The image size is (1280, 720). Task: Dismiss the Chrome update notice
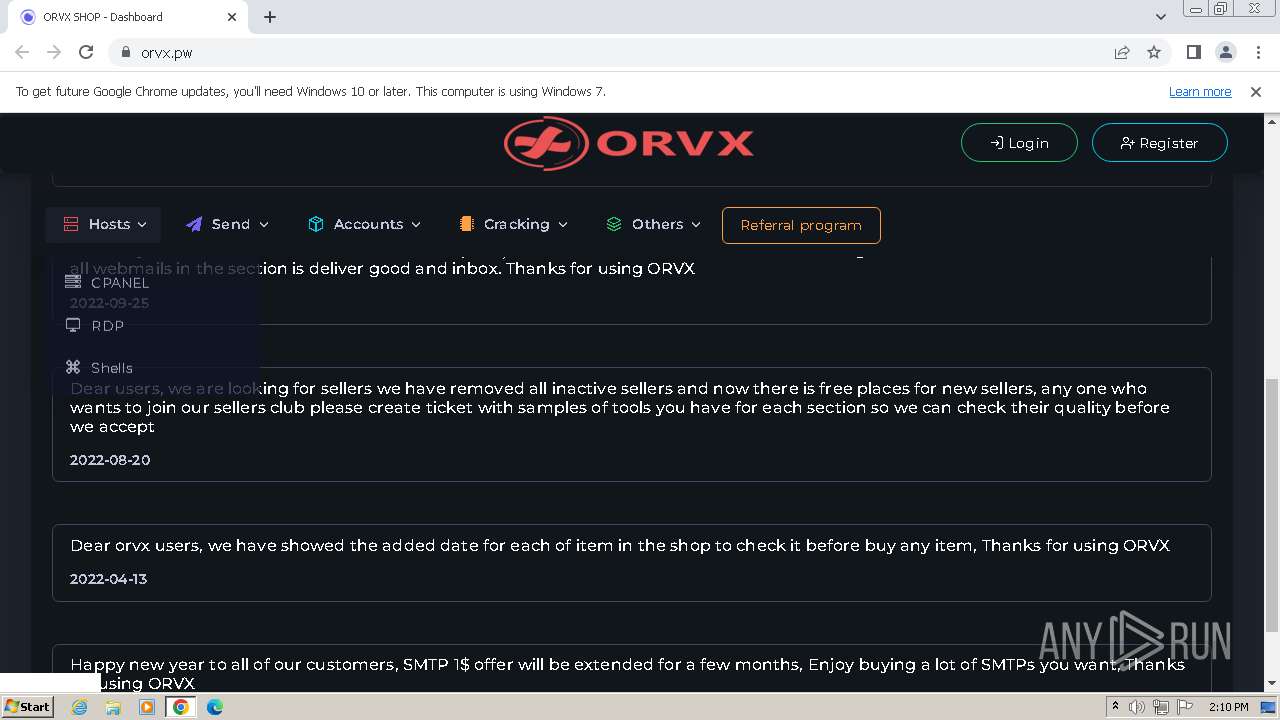click(x=1256, y=91)
